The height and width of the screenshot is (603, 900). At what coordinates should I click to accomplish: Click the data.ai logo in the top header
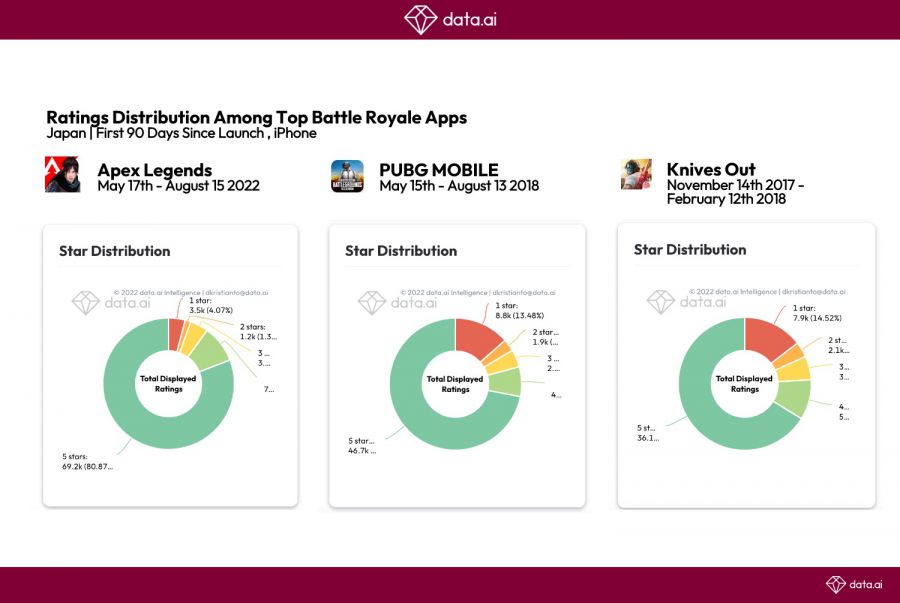tap(449, 19)
